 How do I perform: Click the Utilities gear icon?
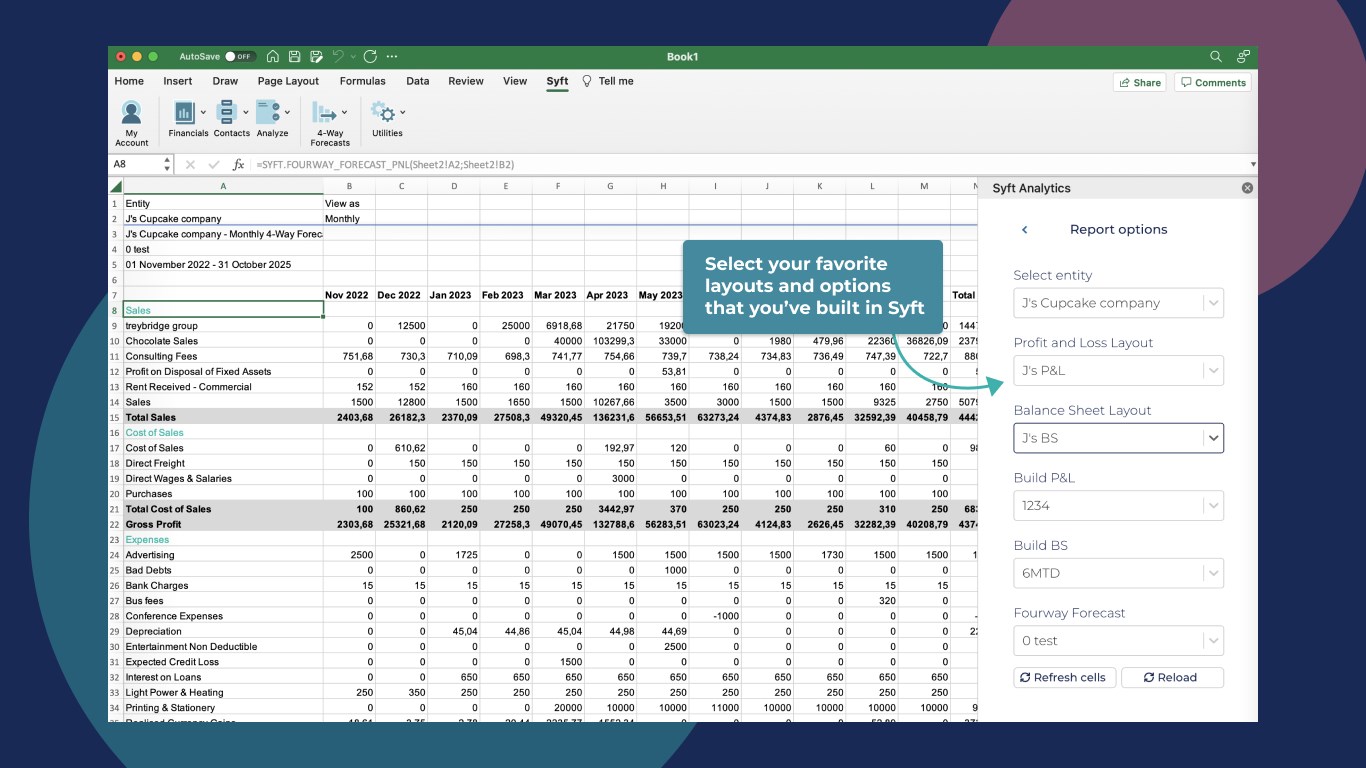[x=383, y=112]
